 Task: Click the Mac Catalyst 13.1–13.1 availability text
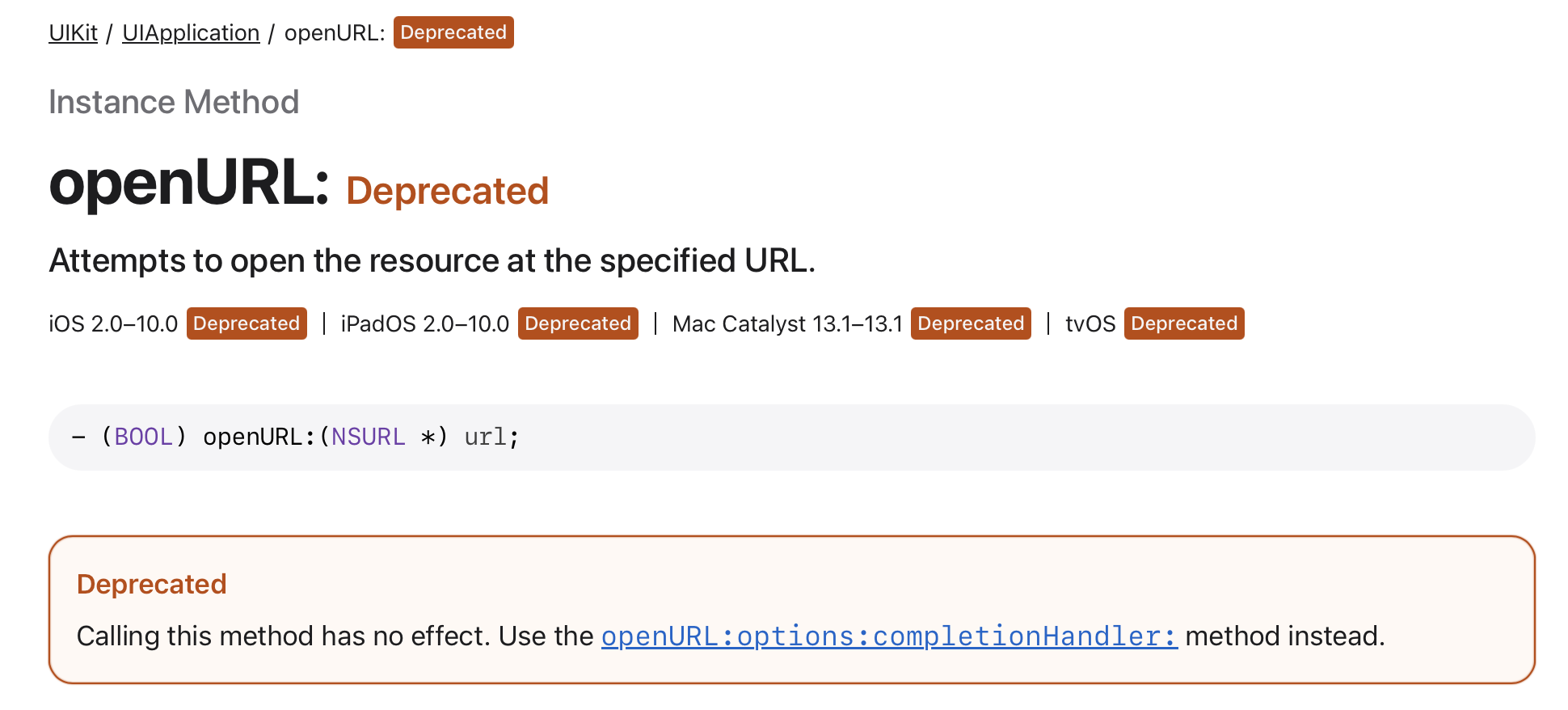click(x=787, y=324)
